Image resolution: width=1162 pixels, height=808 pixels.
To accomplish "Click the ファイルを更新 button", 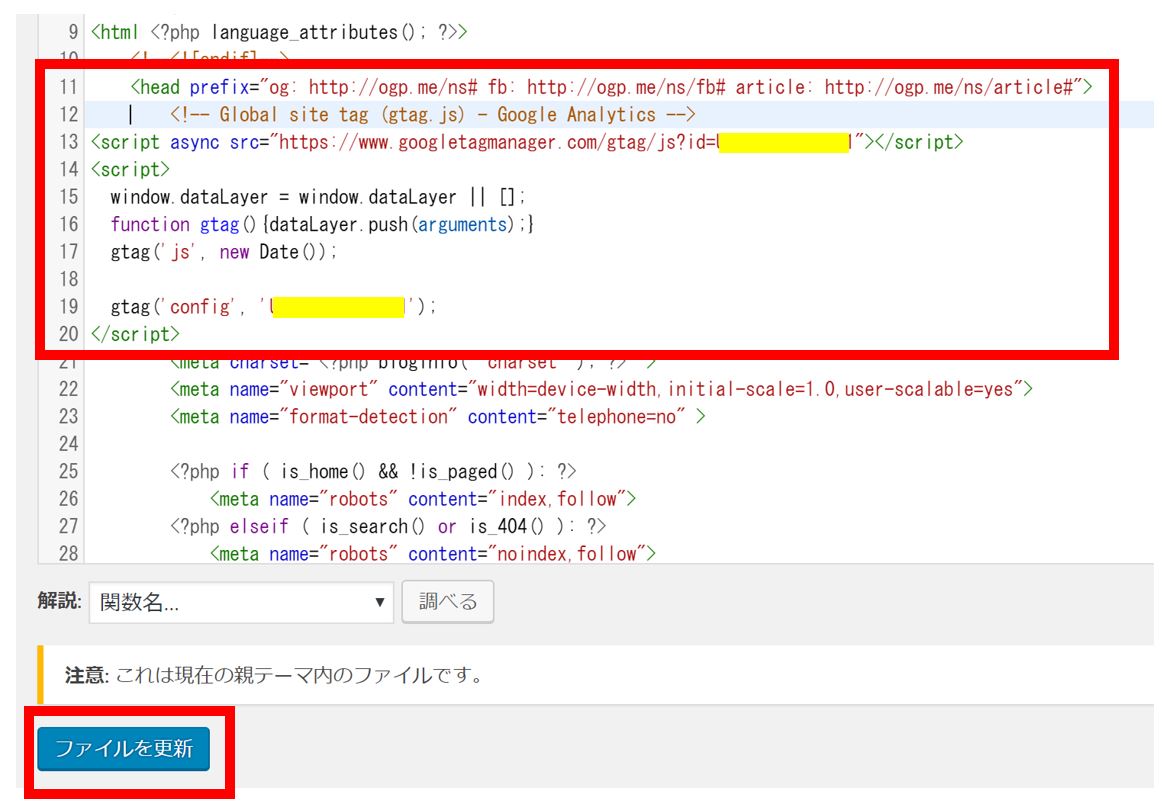I will click(123, 749).
